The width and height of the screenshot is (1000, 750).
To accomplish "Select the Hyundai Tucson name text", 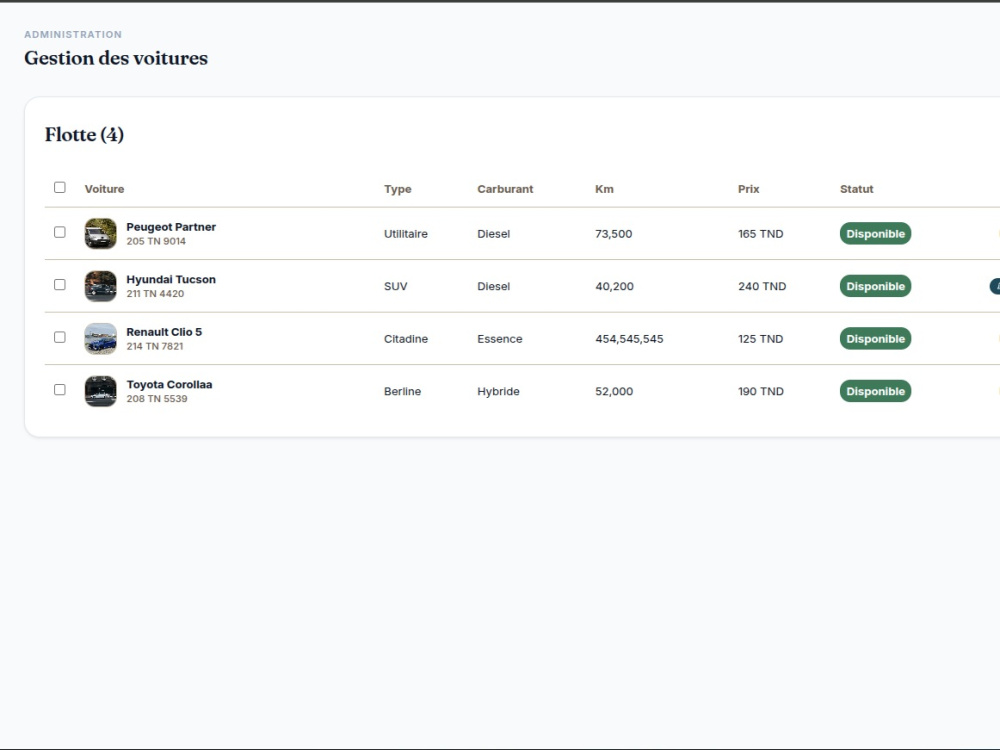I will click(171, 279).
